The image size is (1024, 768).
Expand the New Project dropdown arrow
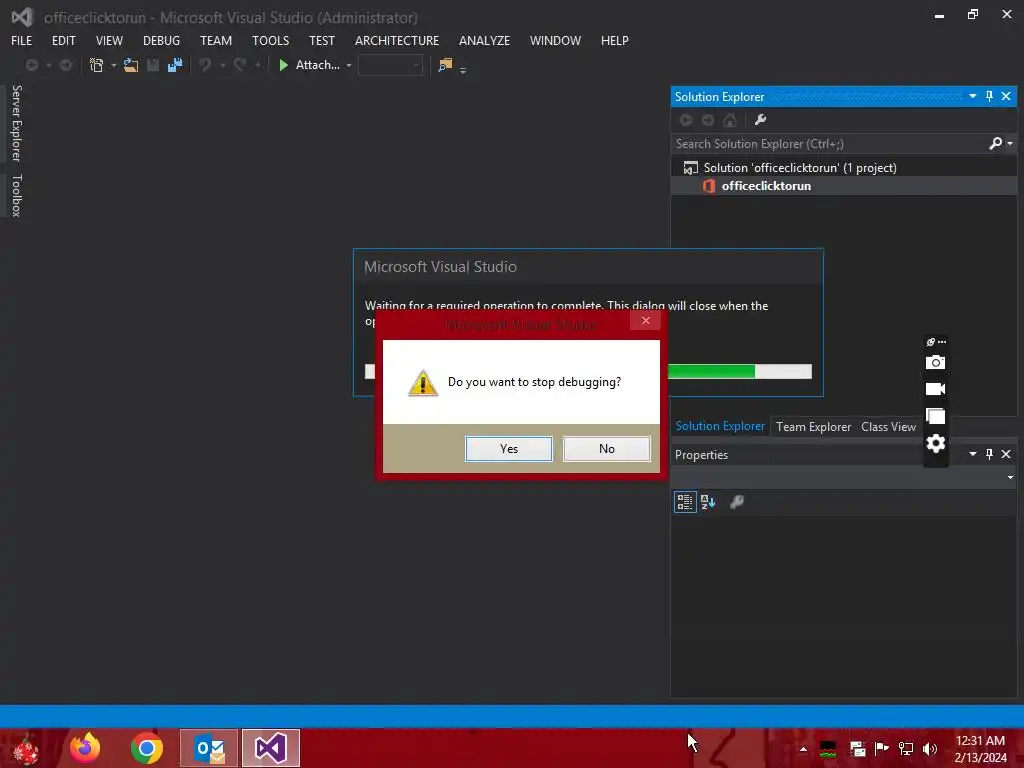pos(113,65)
